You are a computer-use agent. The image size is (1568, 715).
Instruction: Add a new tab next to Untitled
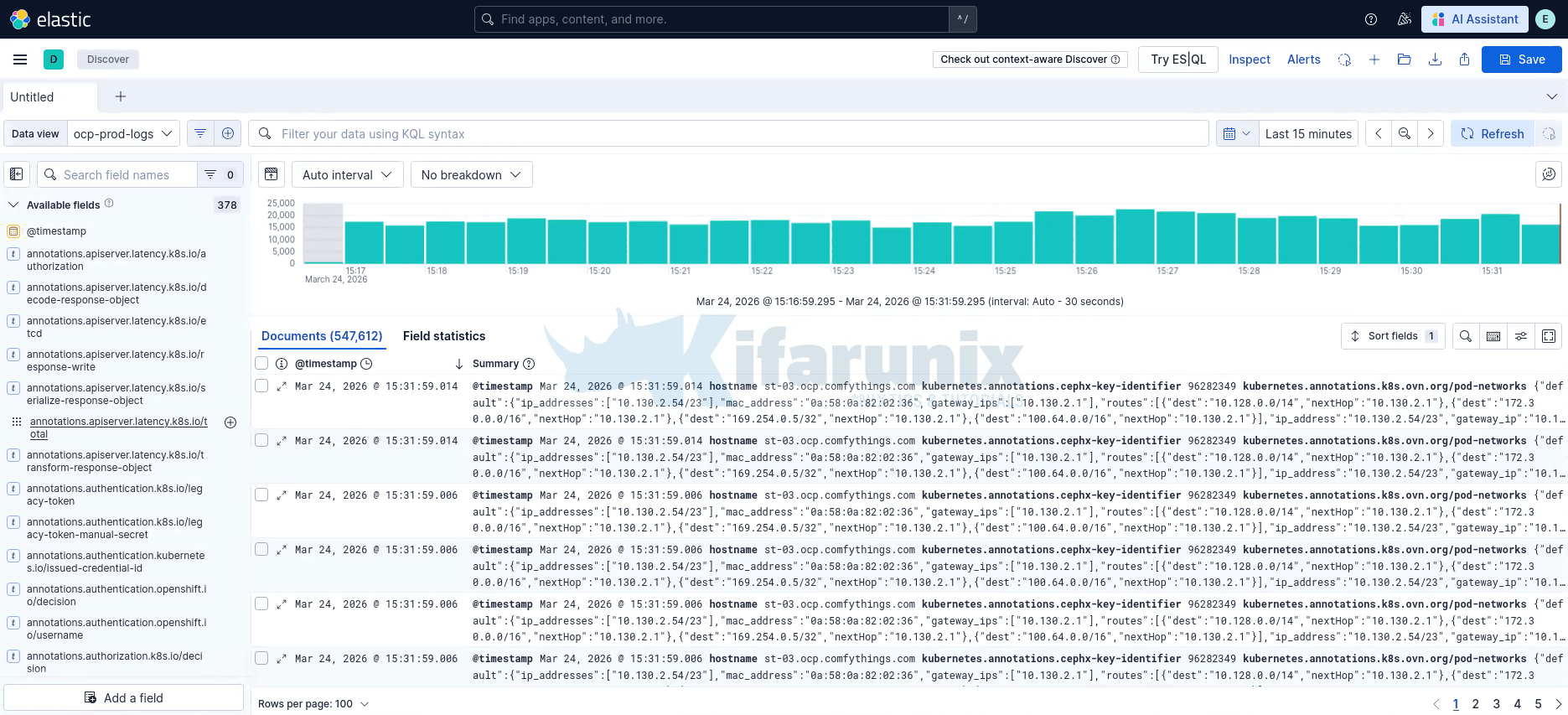[x=121, y=96]
